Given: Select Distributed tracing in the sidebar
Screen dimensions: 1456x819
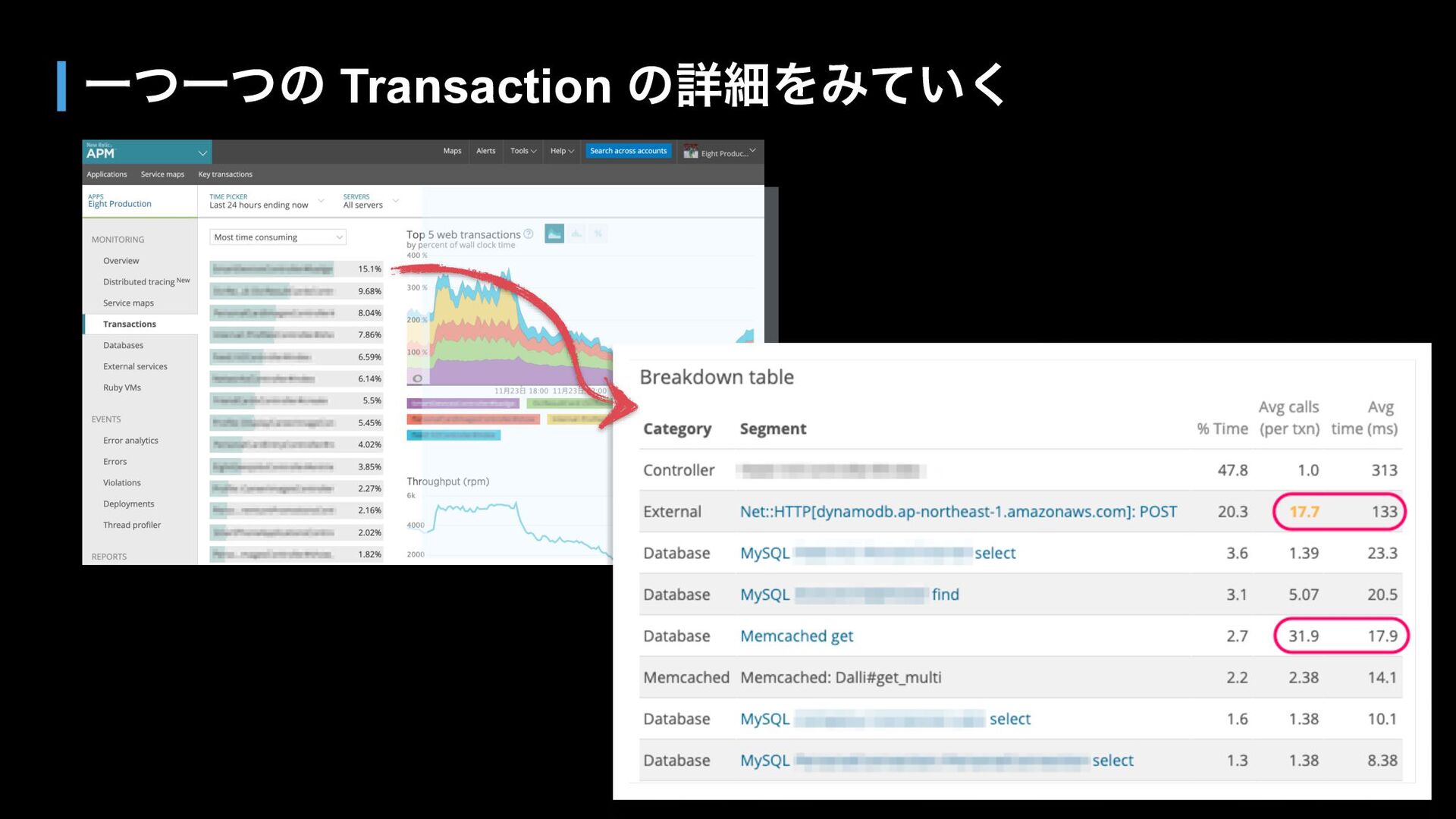Looking at the screenshot, I should (x=146, y=281).
